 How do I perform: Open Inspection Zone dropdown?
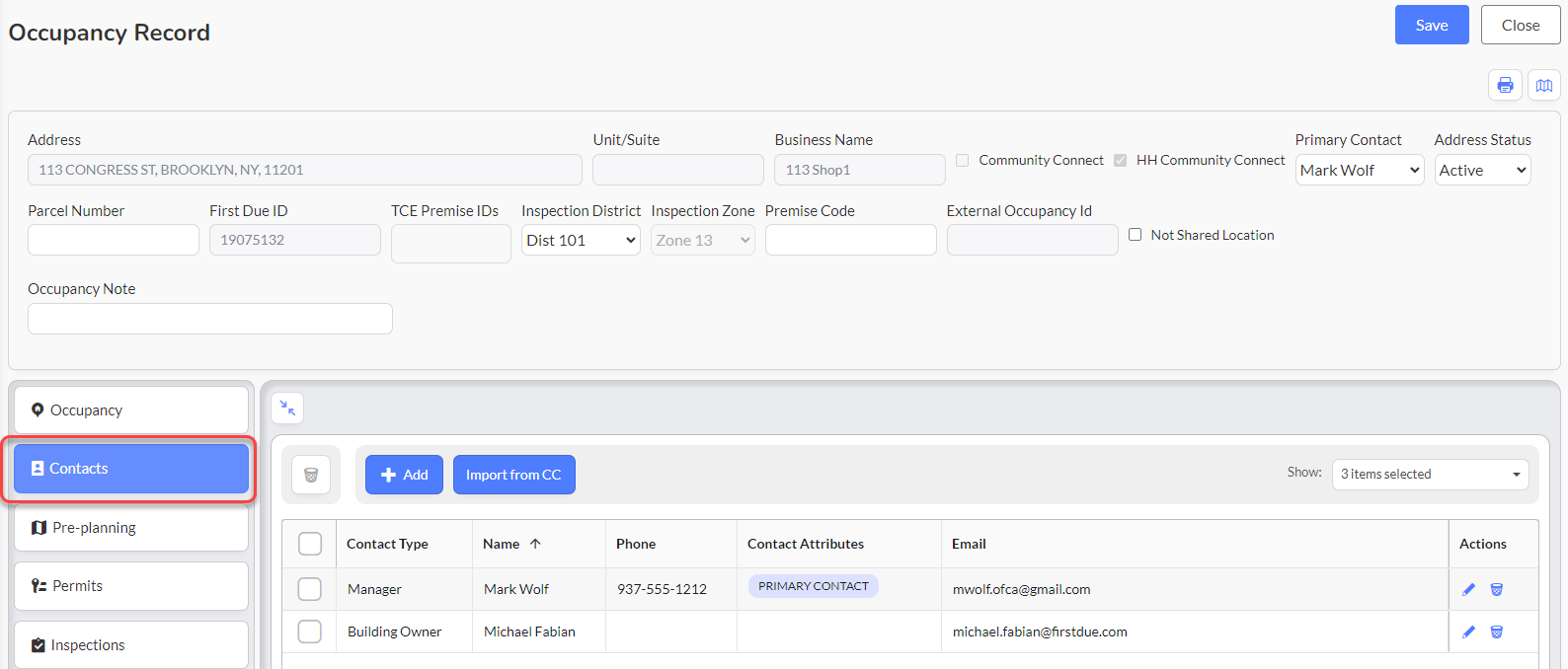coord(703,240)
